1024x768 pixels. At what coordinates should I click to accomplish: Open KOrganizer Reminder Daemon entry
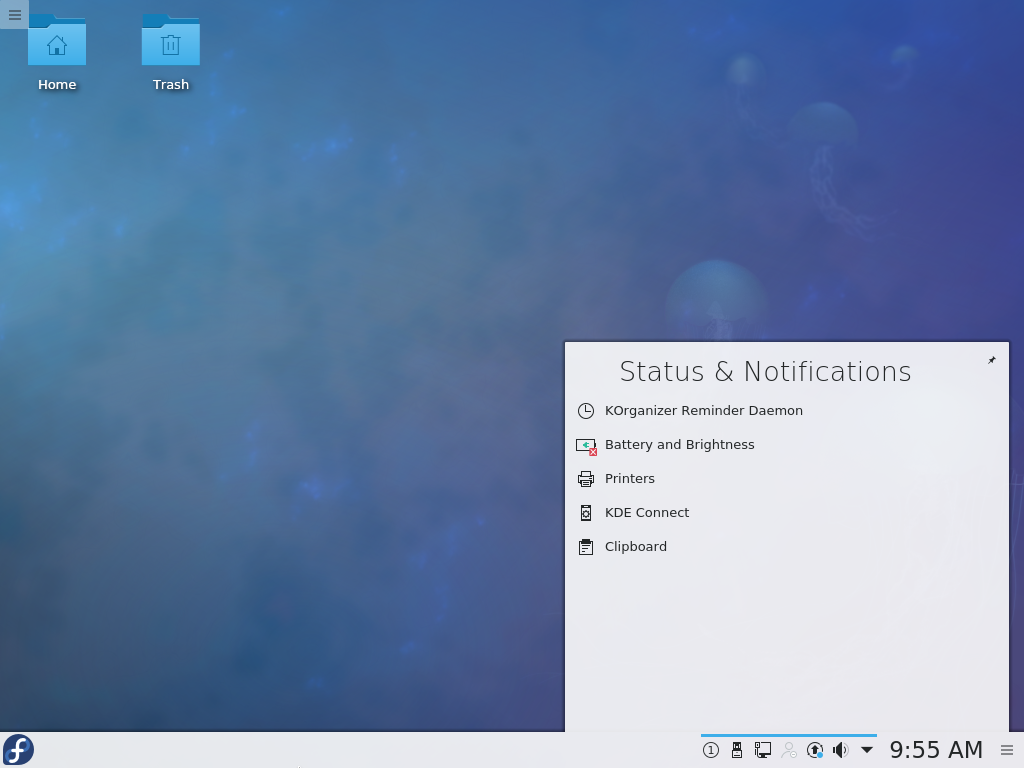pos(703,411)
